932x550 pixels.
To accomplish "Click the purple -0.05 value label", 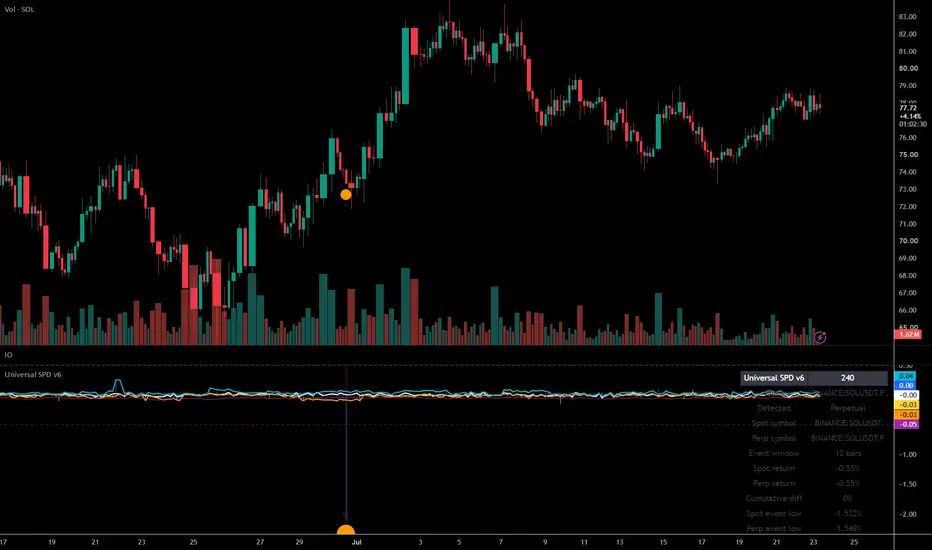I will click(906, 424).
